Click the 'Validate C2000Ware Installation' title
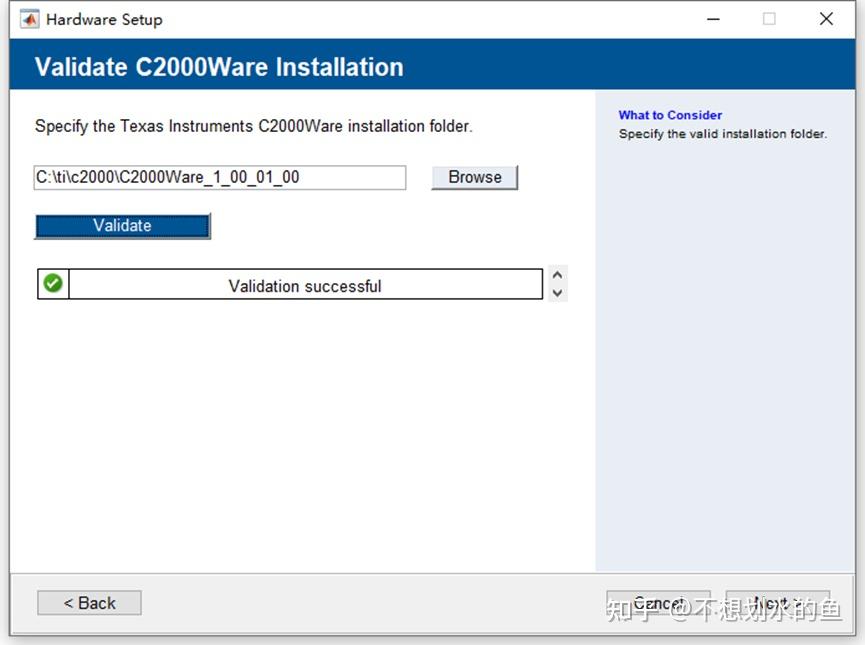 (219, 67)
